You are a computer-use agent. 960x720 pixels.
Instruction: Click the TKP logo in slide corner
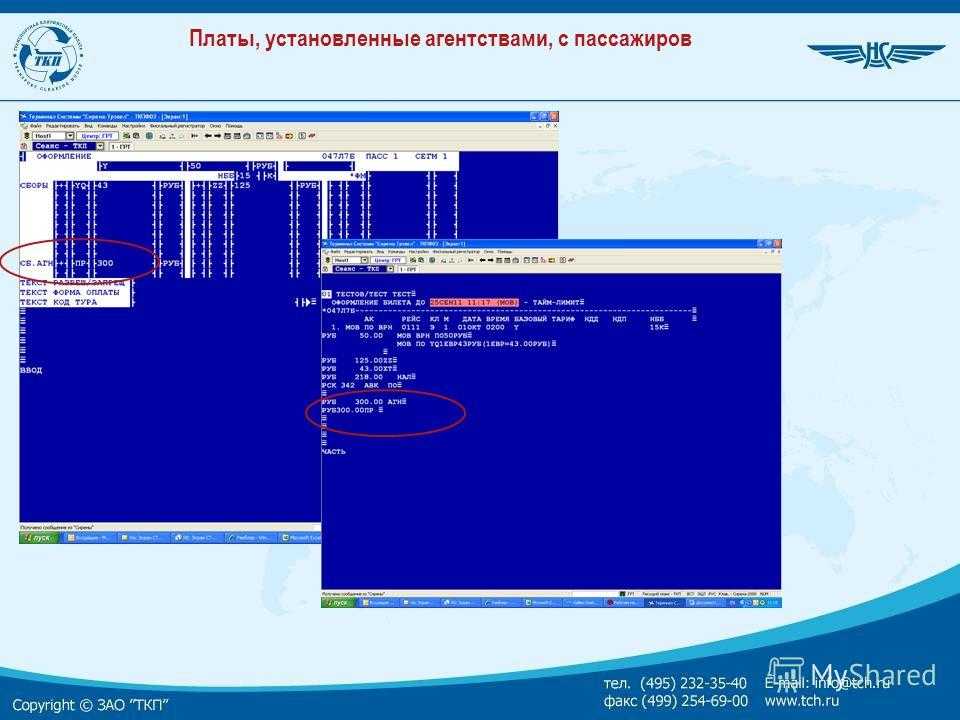tap(47, 50)
